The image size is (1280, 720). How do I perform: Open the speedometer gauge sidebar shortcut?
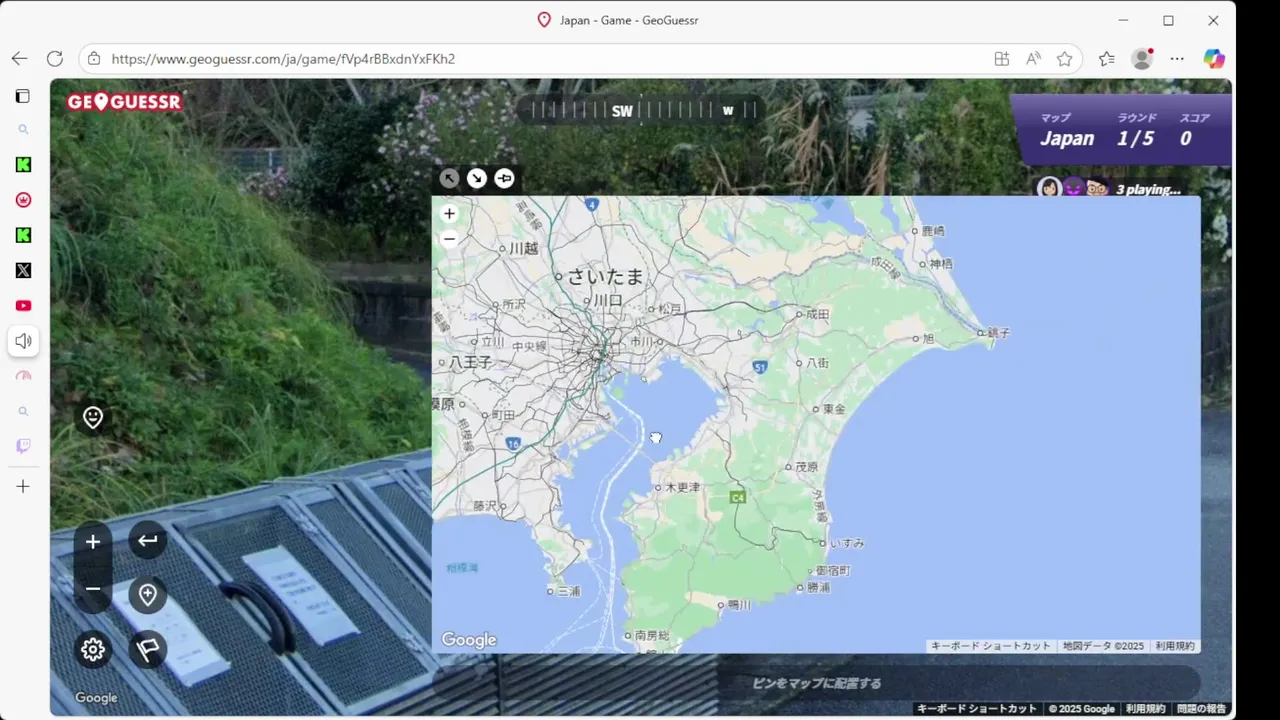23,376
